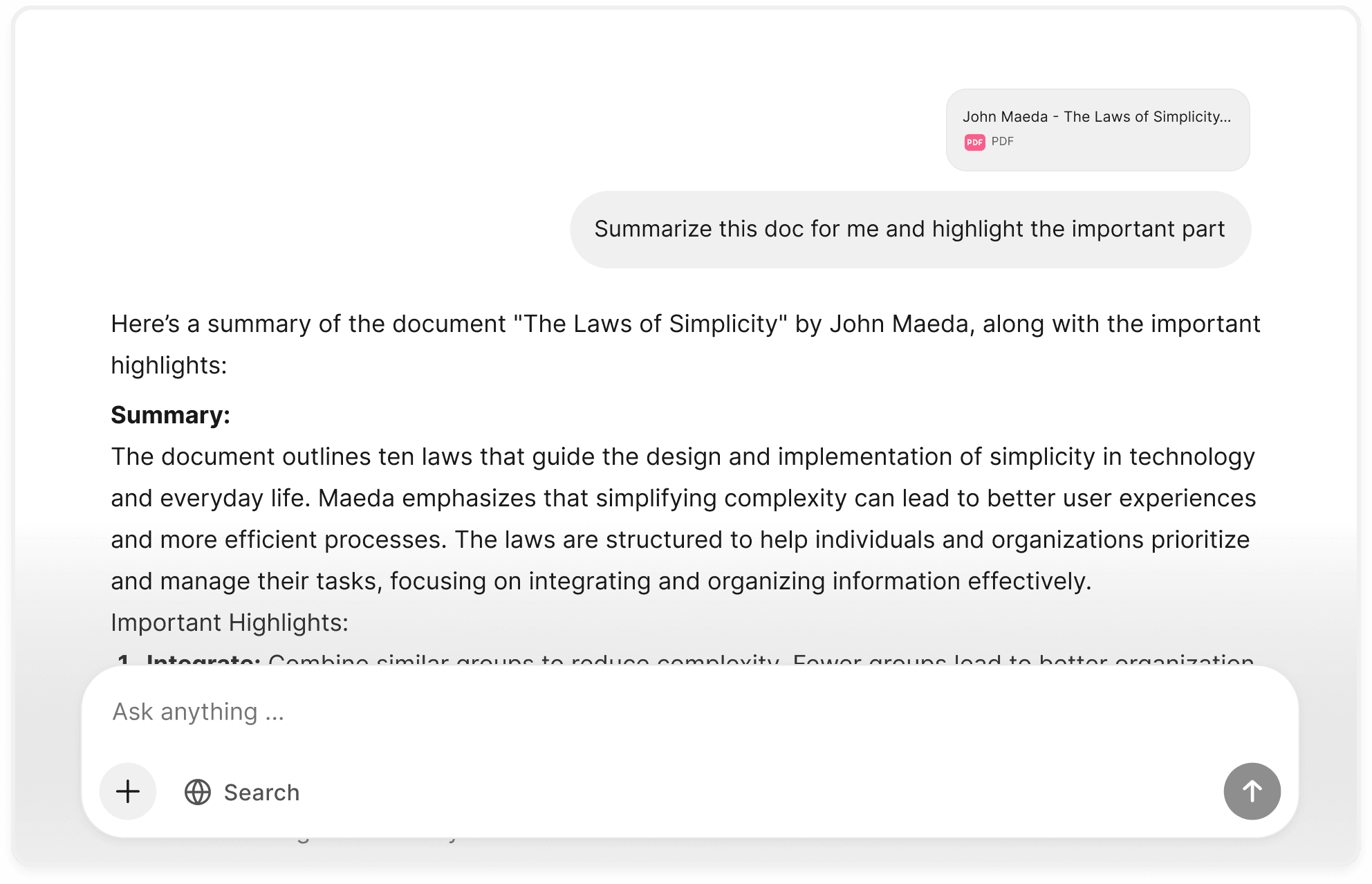Click the Summary heading in the response

click(x=169, y=415)
